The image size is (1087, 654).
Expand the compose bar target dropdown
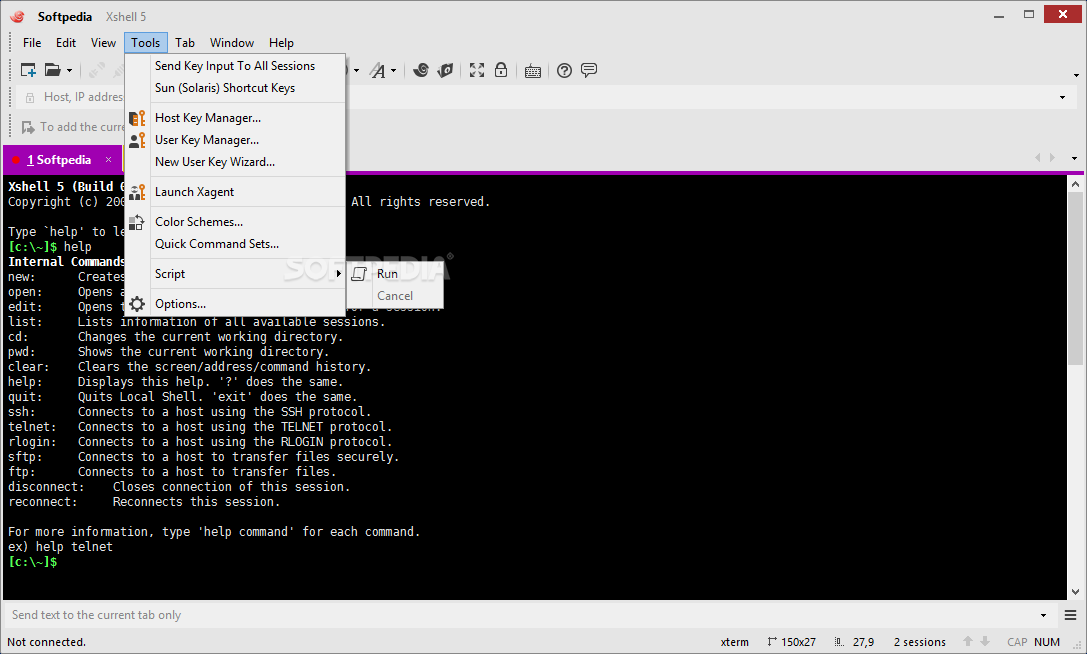tap(1043, 615)
